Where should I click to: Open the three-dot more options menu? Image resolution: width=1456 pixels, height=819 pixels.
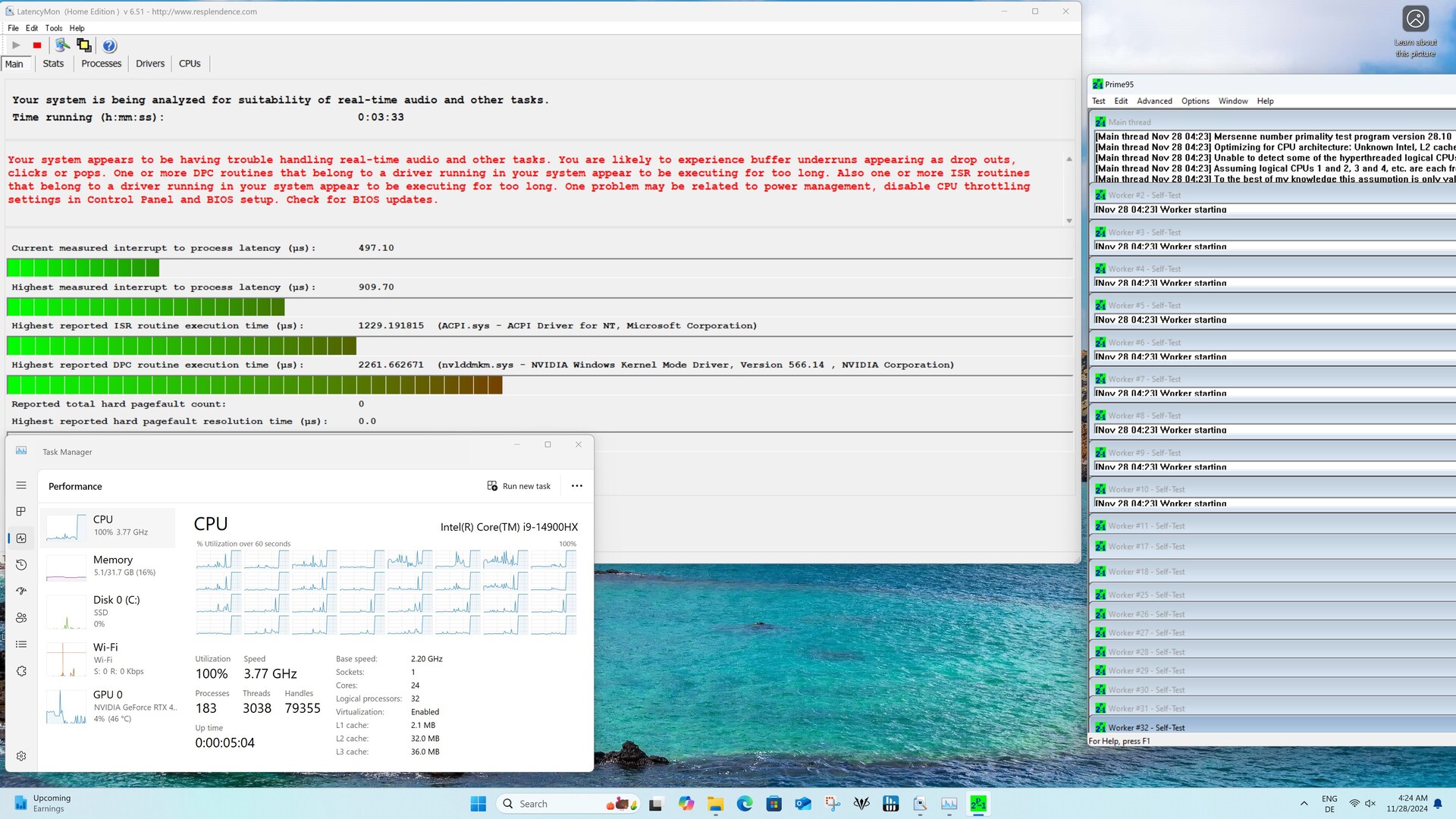(576, 486)
